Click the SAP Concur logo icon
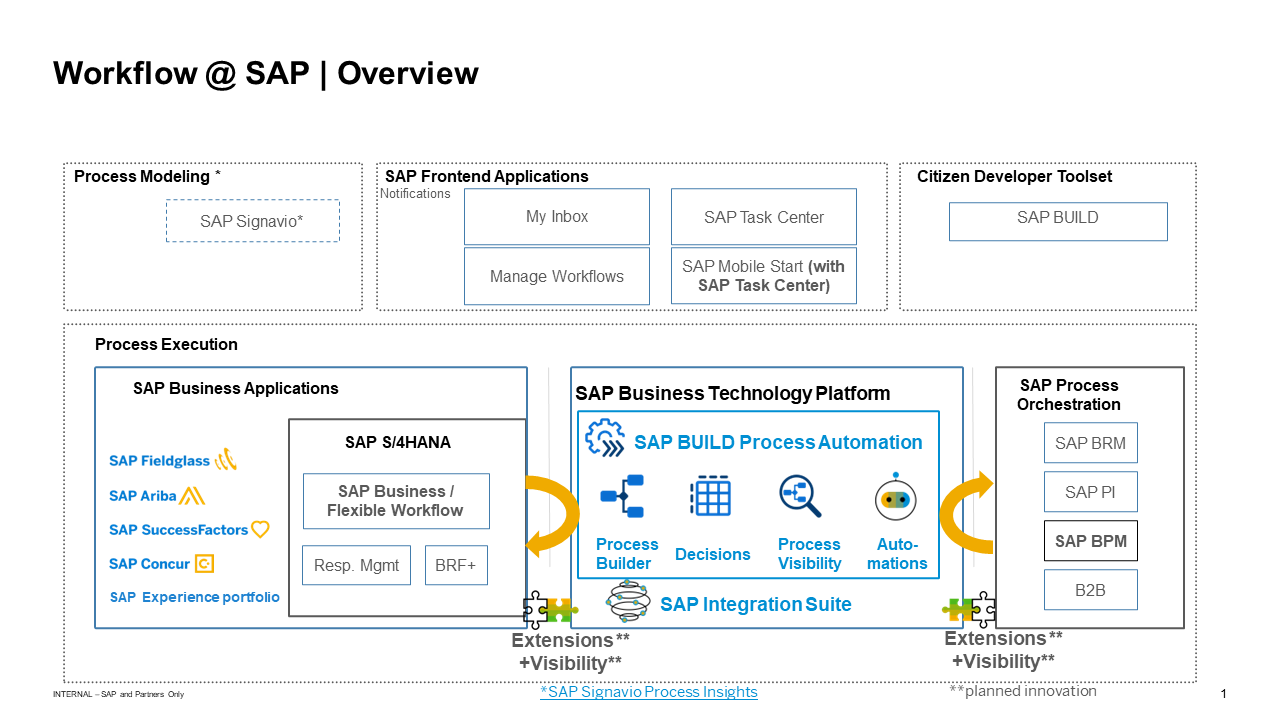1280x720 pixels. 204,564
